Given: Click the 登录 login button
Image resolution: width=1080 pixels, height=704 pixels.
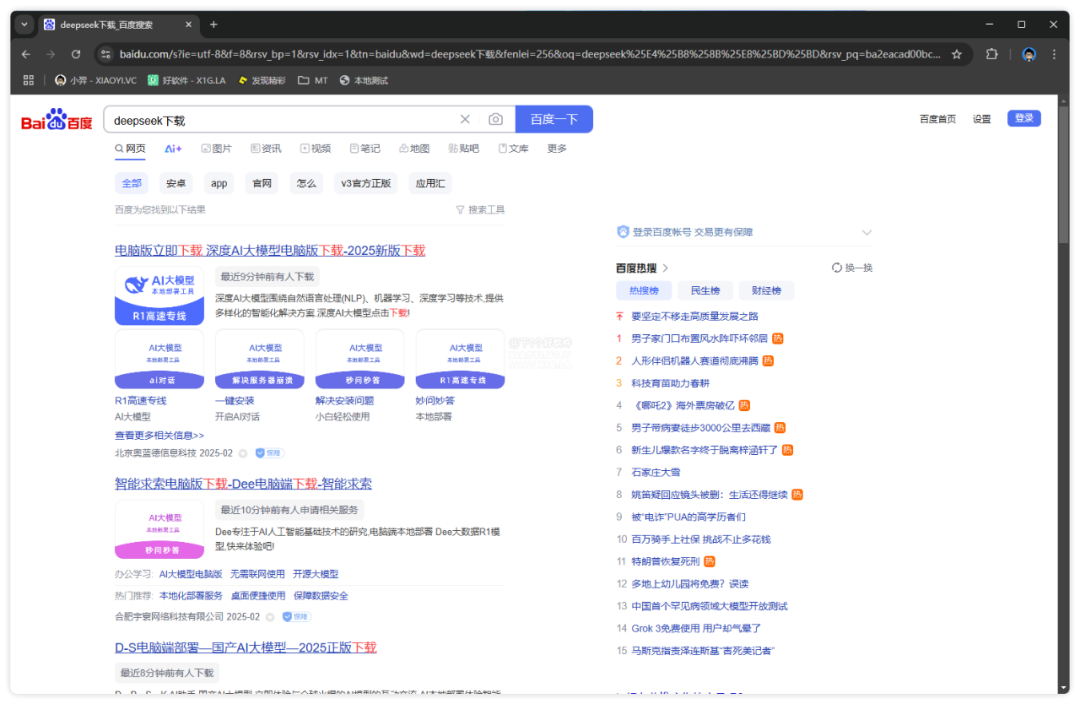Looking at the screenshot, I should pyautogui.click(x=1023, y=119).
